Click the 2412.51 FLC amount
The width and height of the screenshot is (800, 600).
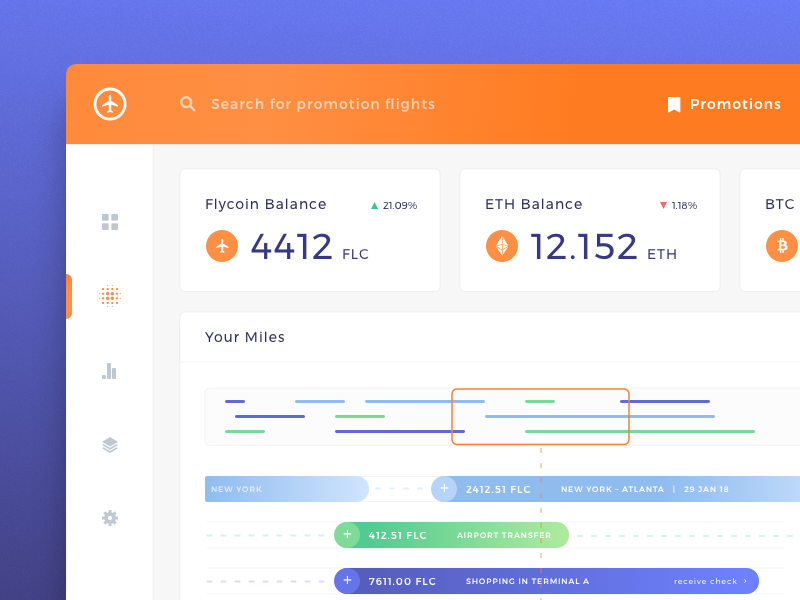point(498,489)
